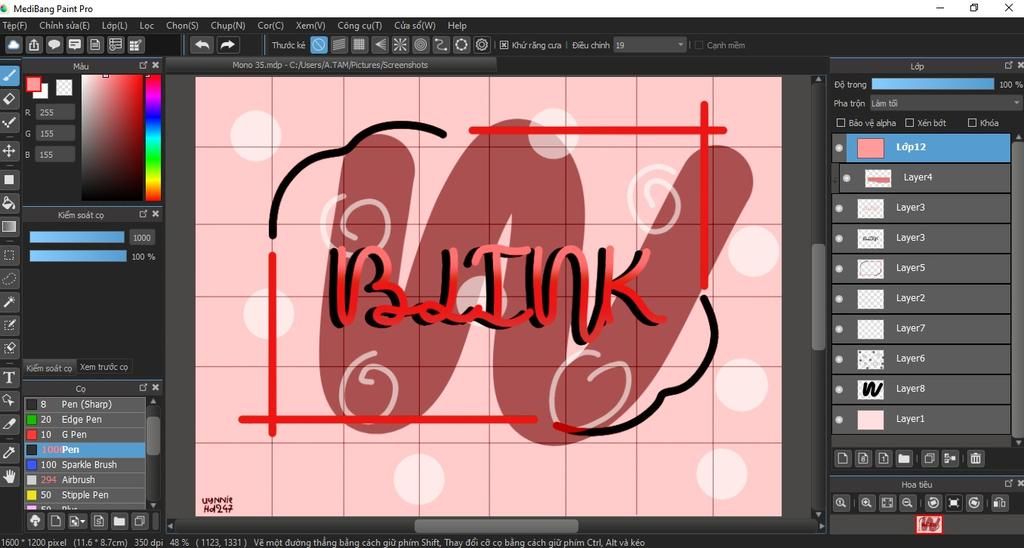Enable the curve ruler

click(441, 44)
